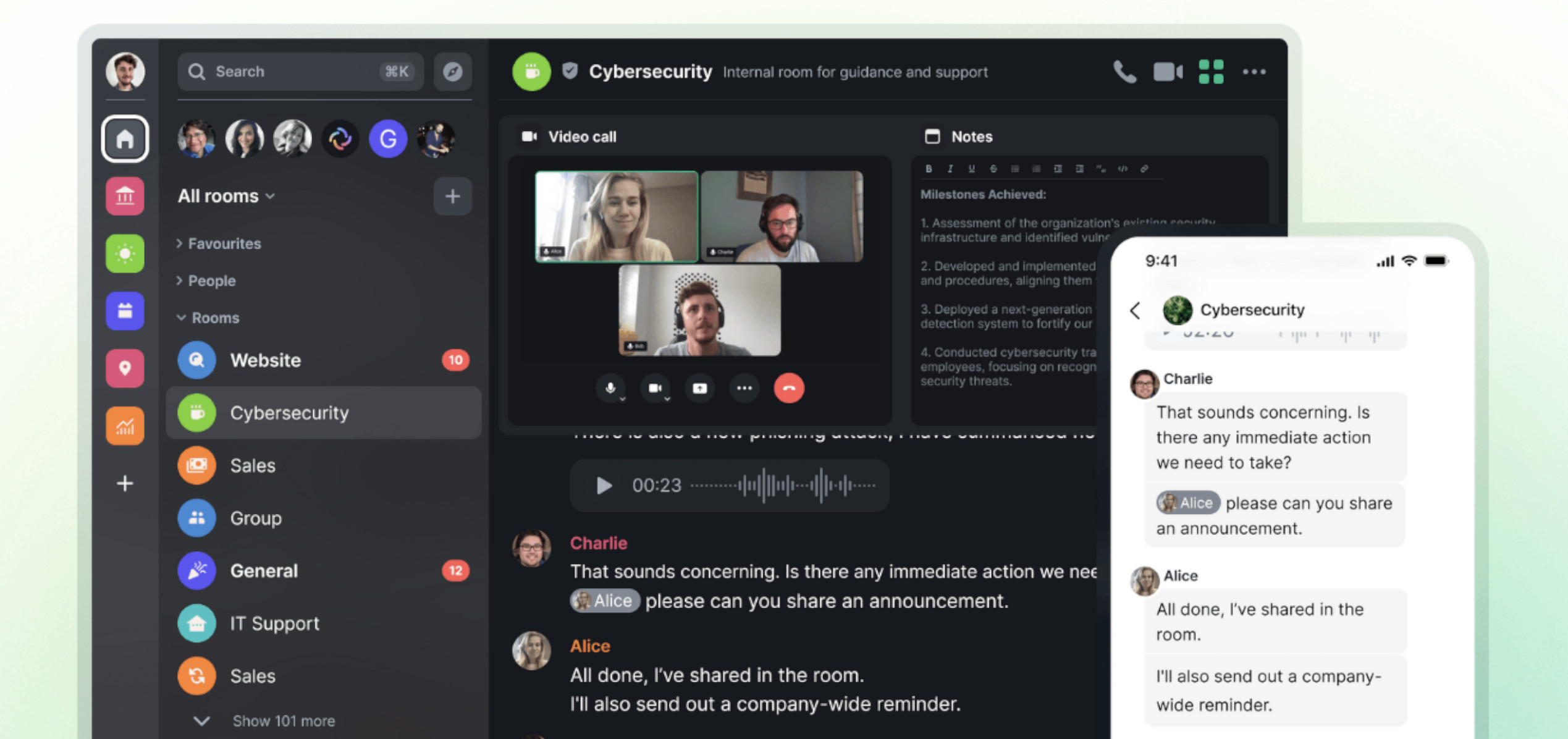The width and height of the screenshot is (1568, 739).
Task: Click the home icon in left sidebar
Action: [x=125, y=140]
